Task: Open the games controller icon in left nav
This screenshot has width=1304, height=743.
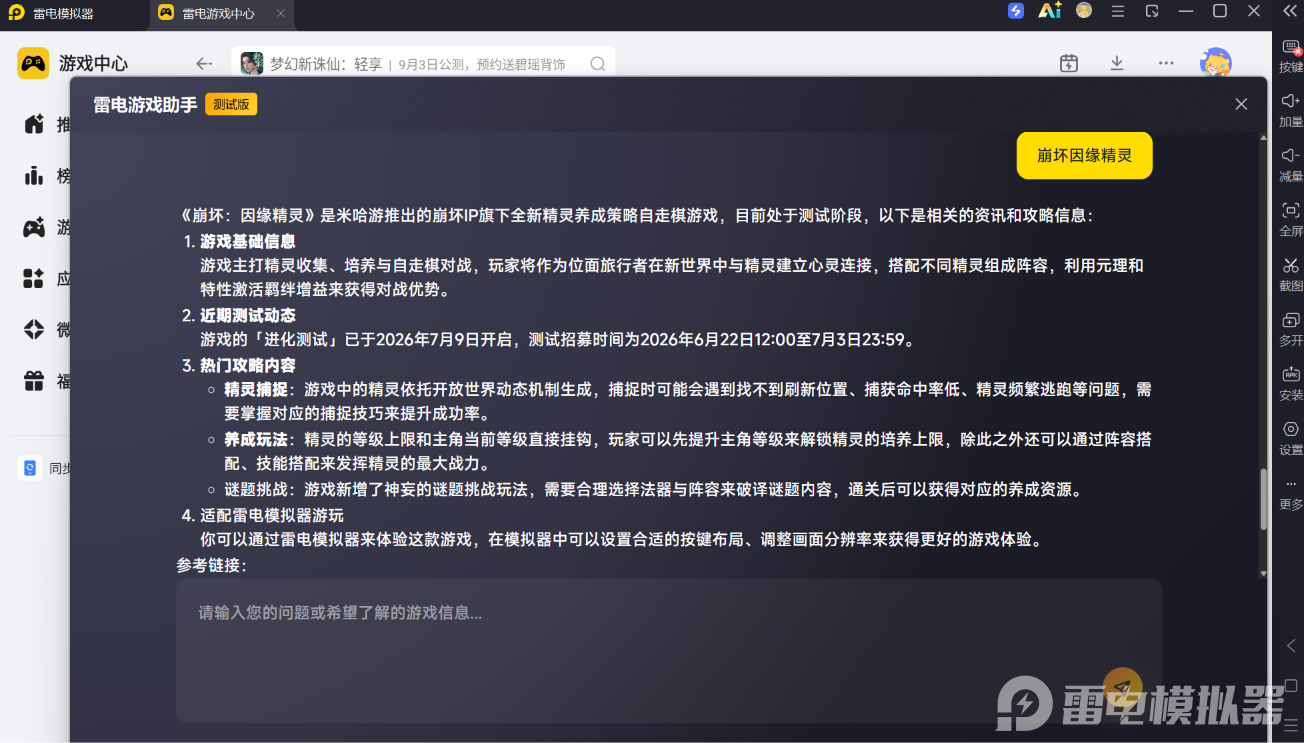Action: (34, 227)
